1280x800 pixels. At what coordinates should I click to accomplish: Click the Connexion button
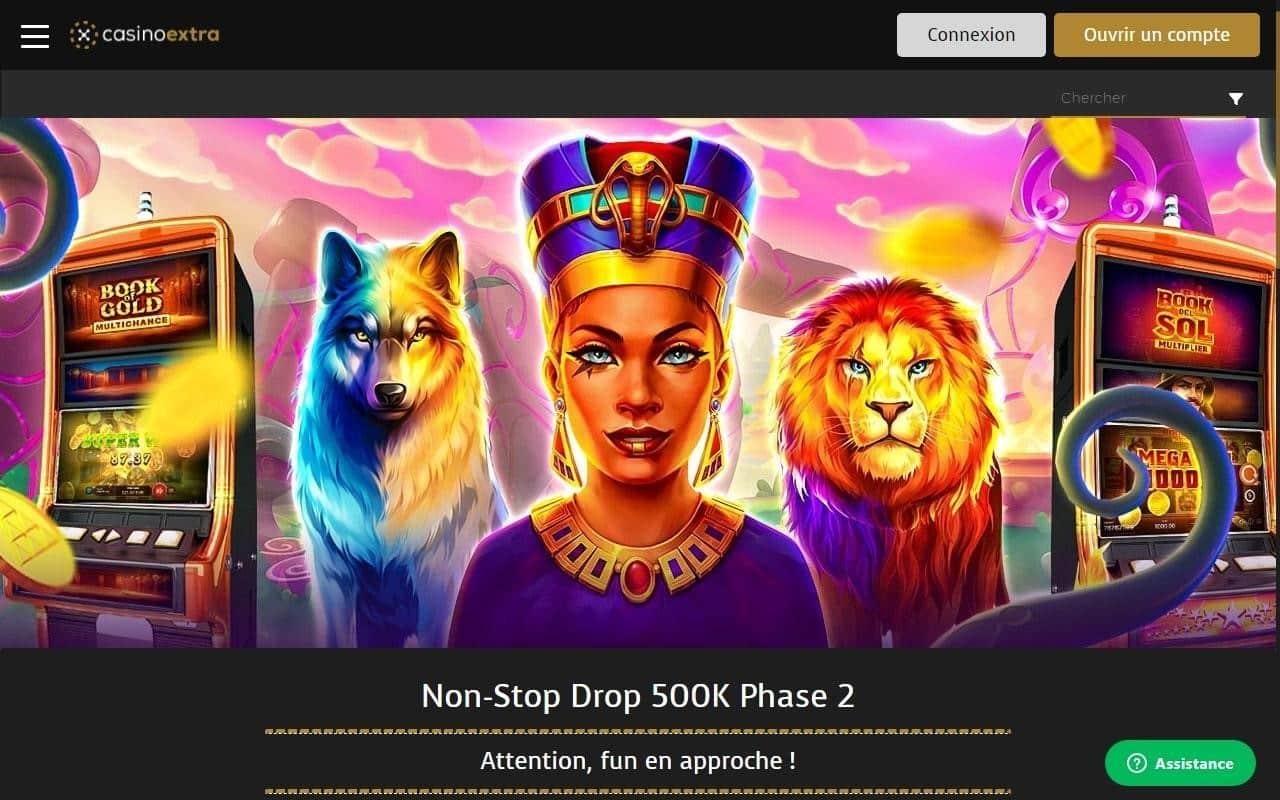click(971, 35)
